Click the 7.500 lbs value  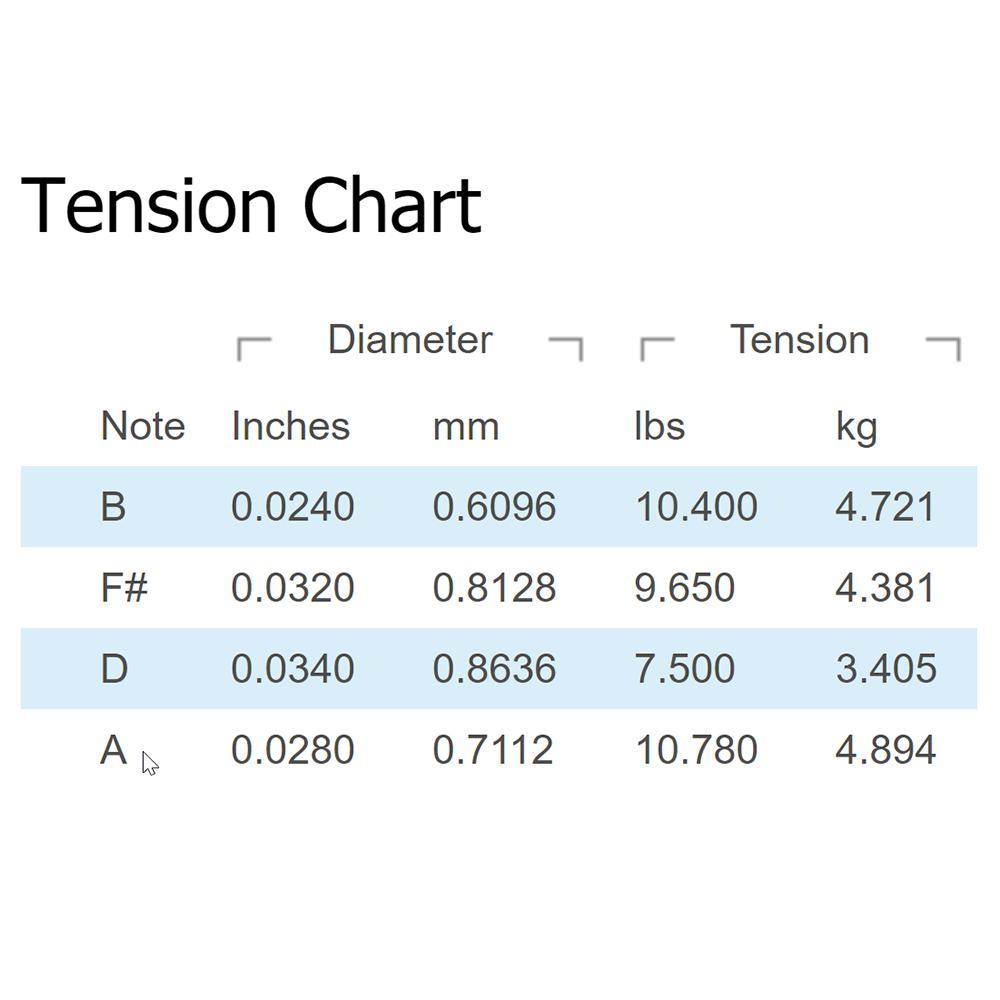(x=684, y=669)
